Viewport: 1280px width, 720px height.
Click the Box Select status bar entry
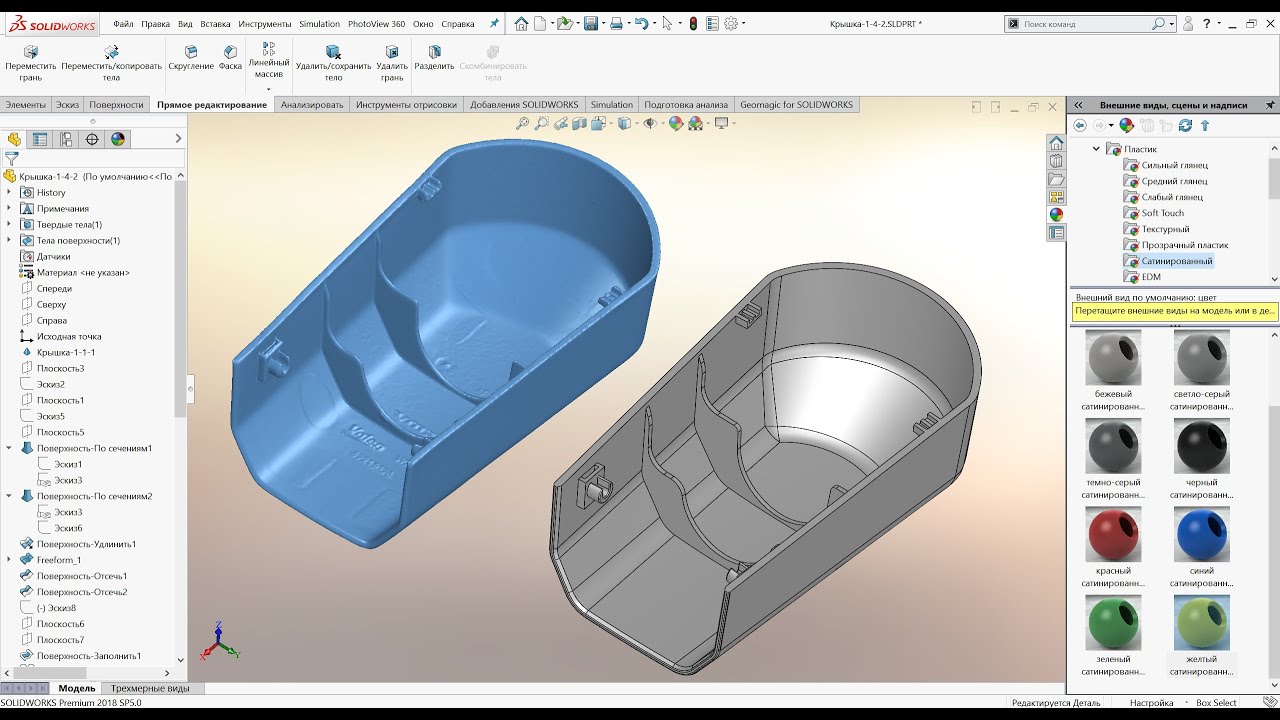point(1216,703)
